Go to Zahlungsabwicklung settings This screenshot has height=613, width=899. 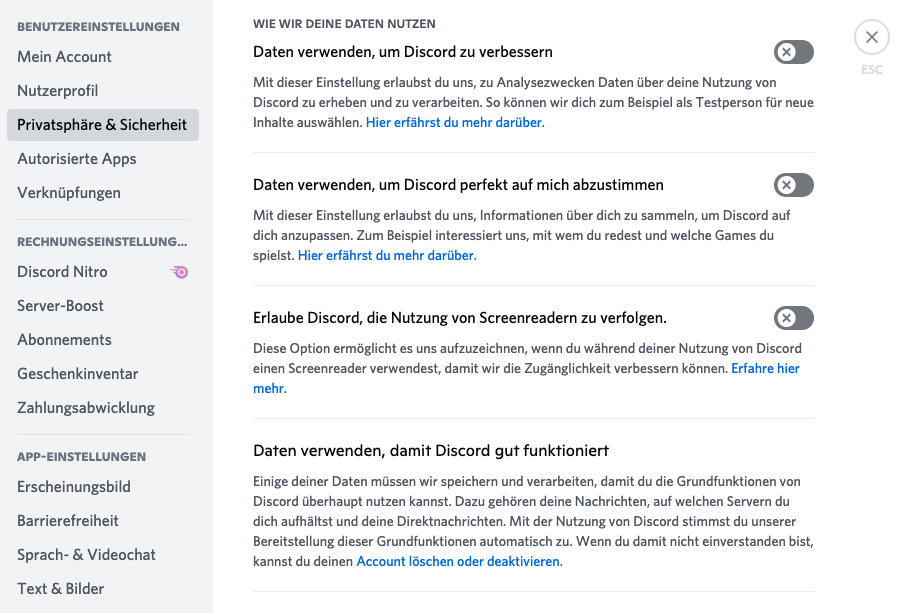coord(86,408)
